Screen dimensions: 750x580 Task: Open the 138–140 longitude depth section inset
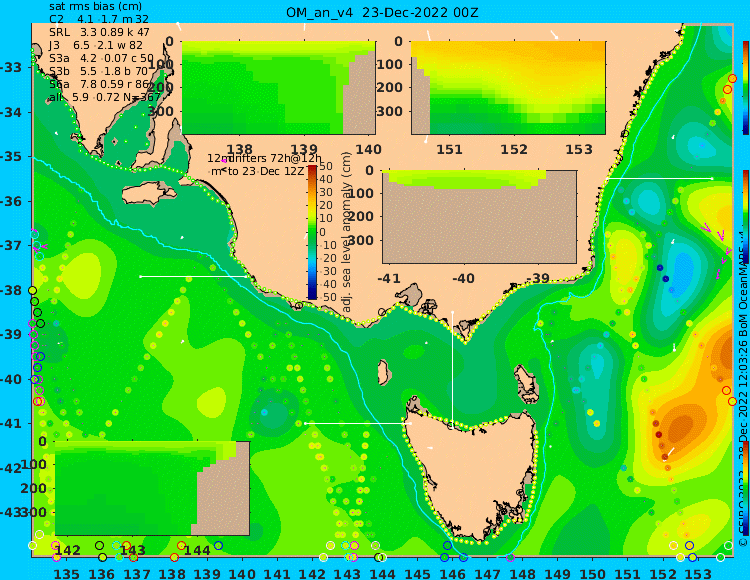pos(278,88)
